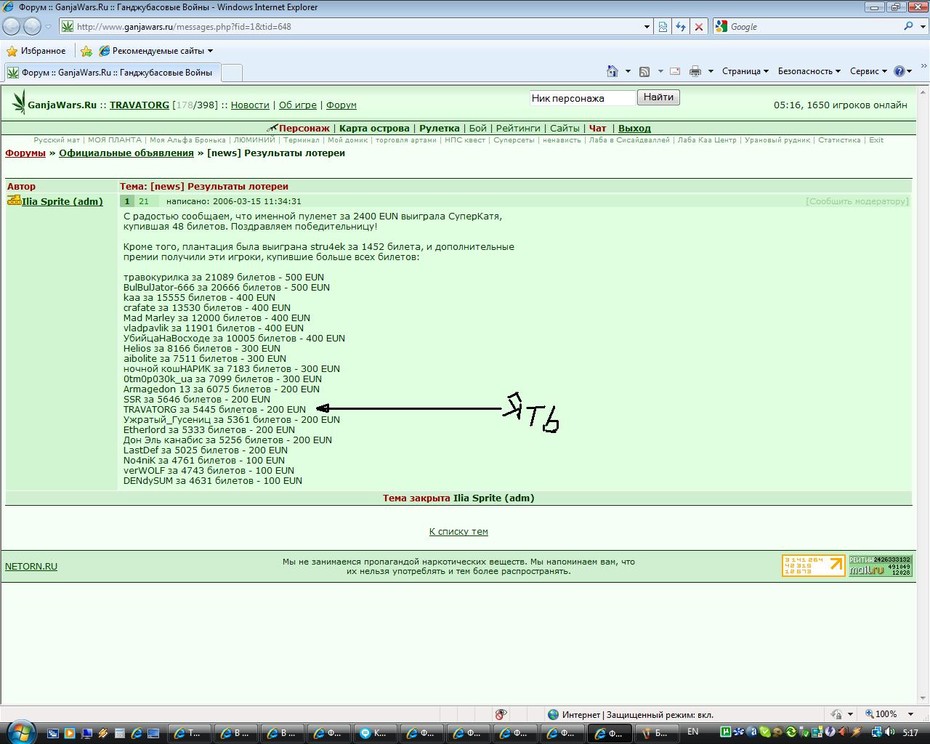The image size is (930, 744).
Task: Click the Help question mark icon
Action: coord(900,71)
